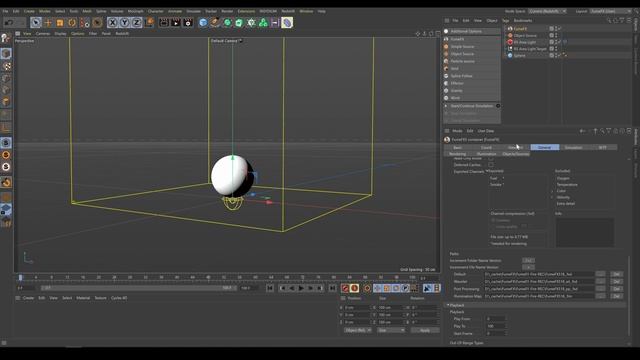Switch to the Illumination tab
Screen dimensions: 640x360
(487, 154)
